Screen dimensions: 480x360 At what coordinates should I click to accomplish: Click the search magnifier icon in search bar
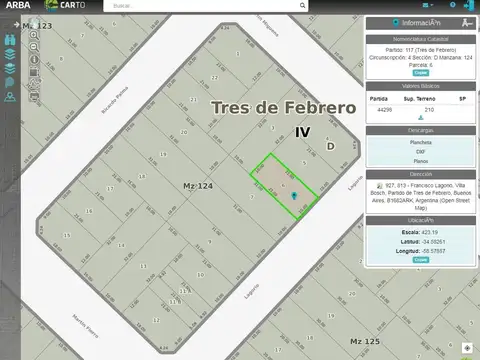tap(302, 5)
